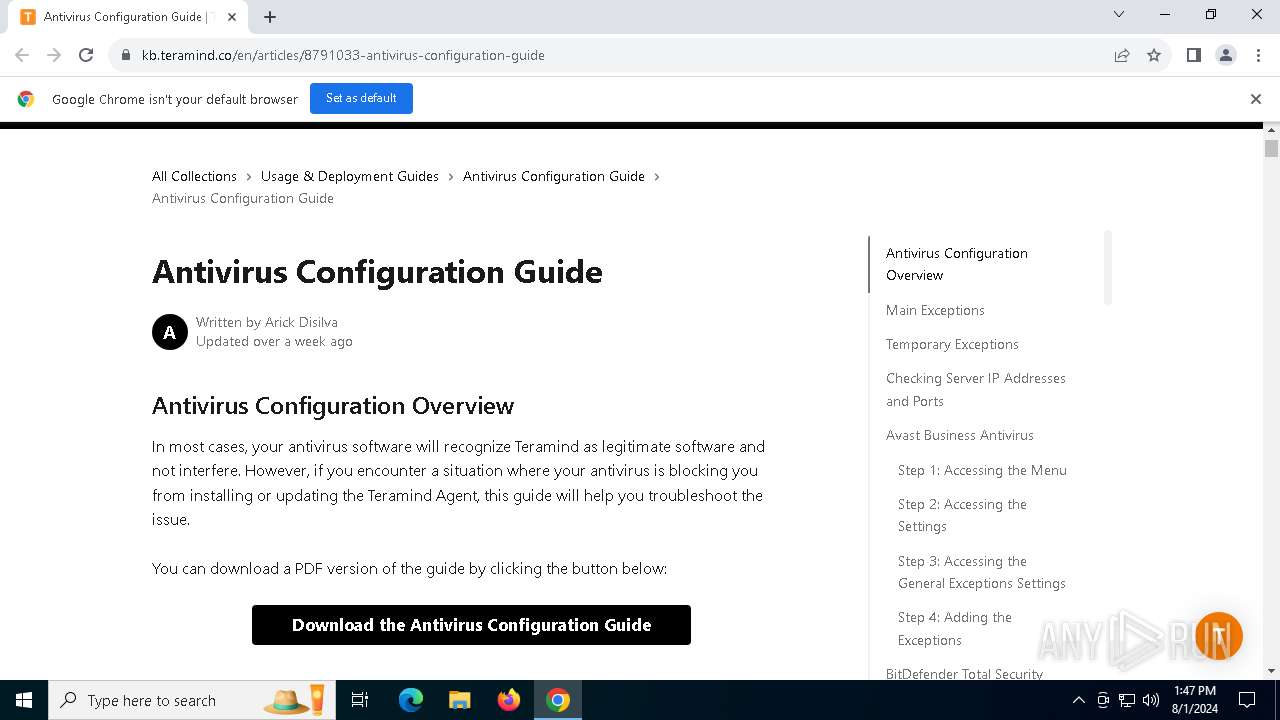1280x720 pixels.
Task: Open the Windows notification center
Action: [x=1247, y=700]
